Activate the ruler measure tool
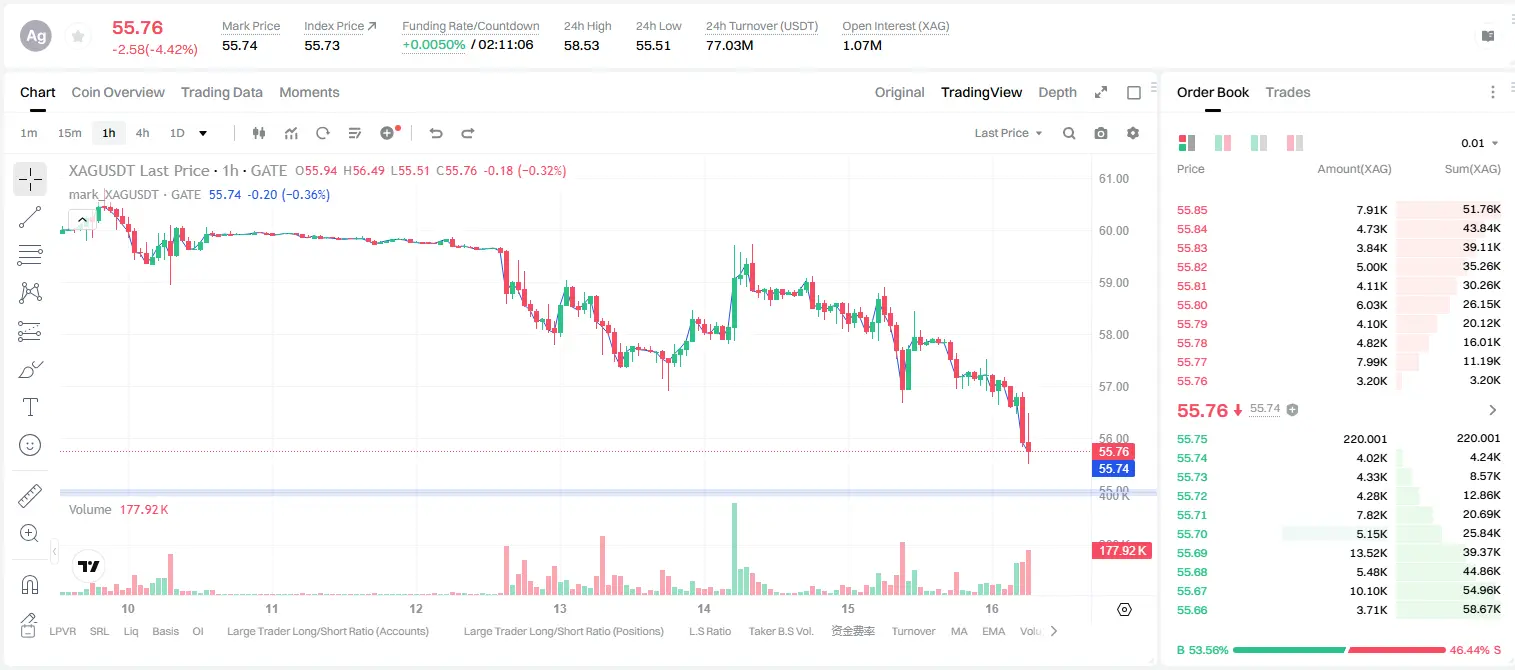Screen dimensions: 1515x670 [x=30, y=496]
